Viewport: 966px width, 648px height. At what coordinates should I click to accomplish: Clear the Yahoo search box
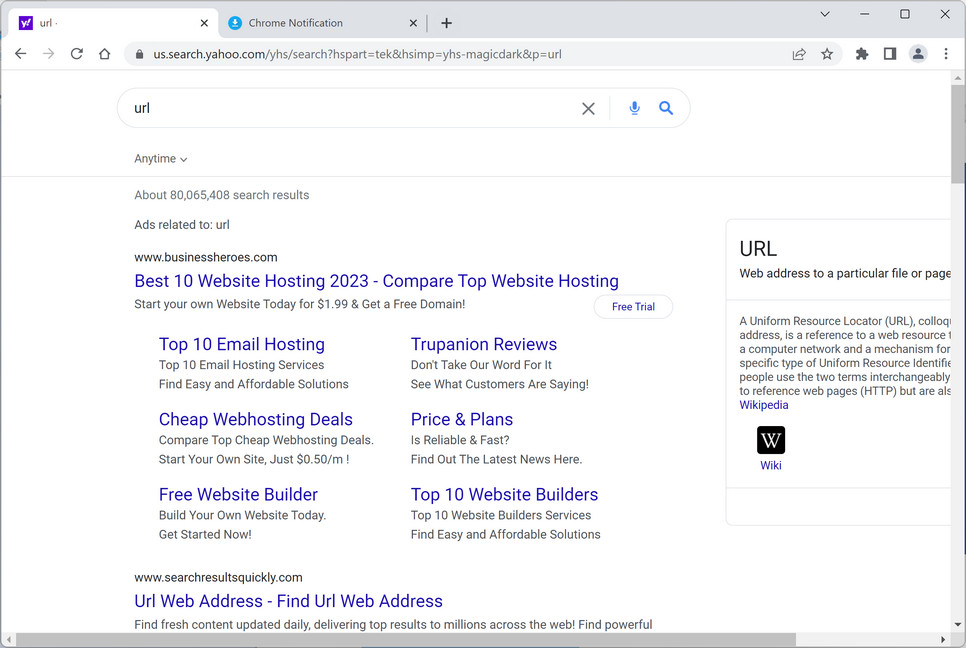(x=588, y=108)
